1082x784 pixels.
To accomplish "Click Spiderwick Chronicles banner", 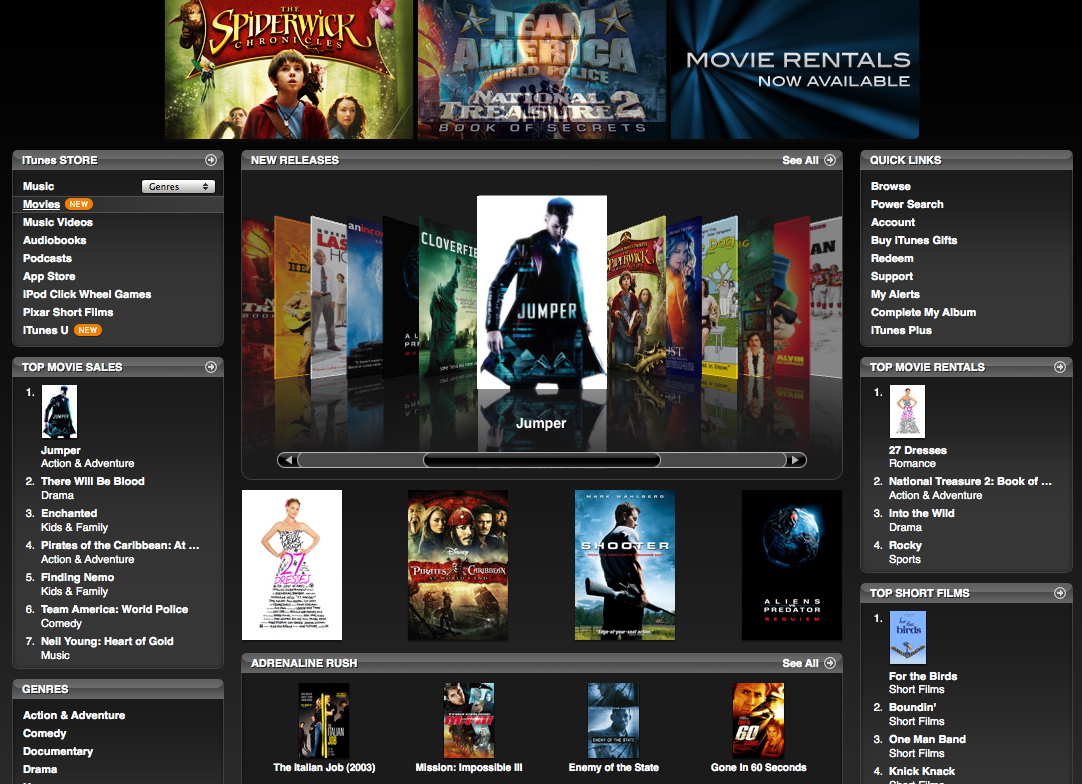I will (288, 69).
